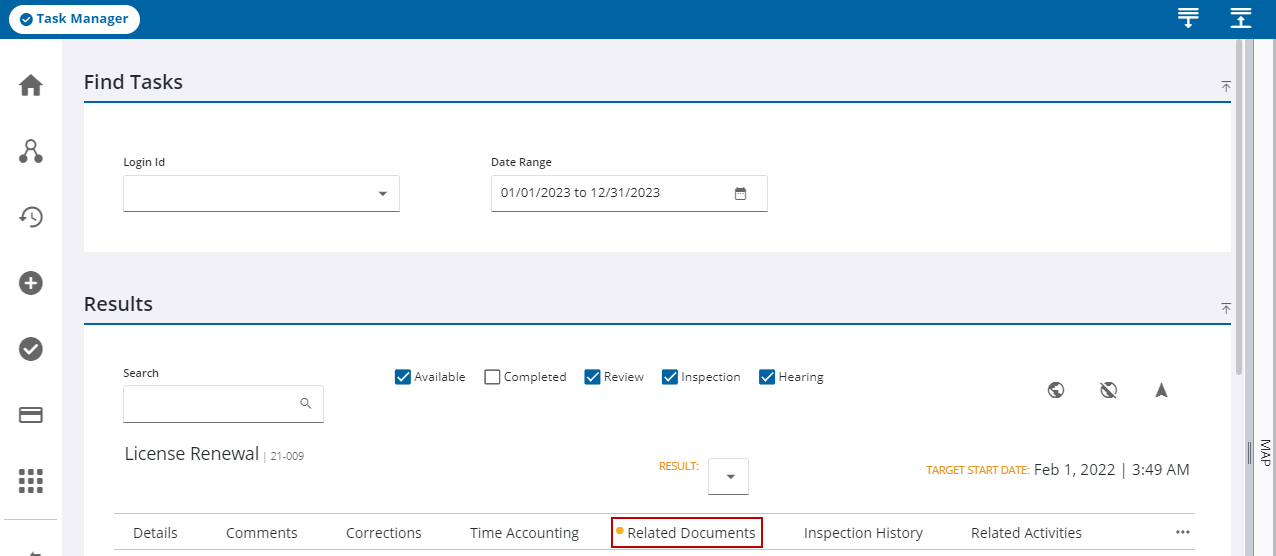Click the navigation arrow icon
The image size is (1276, 556).
click(x=1161, y=390)
